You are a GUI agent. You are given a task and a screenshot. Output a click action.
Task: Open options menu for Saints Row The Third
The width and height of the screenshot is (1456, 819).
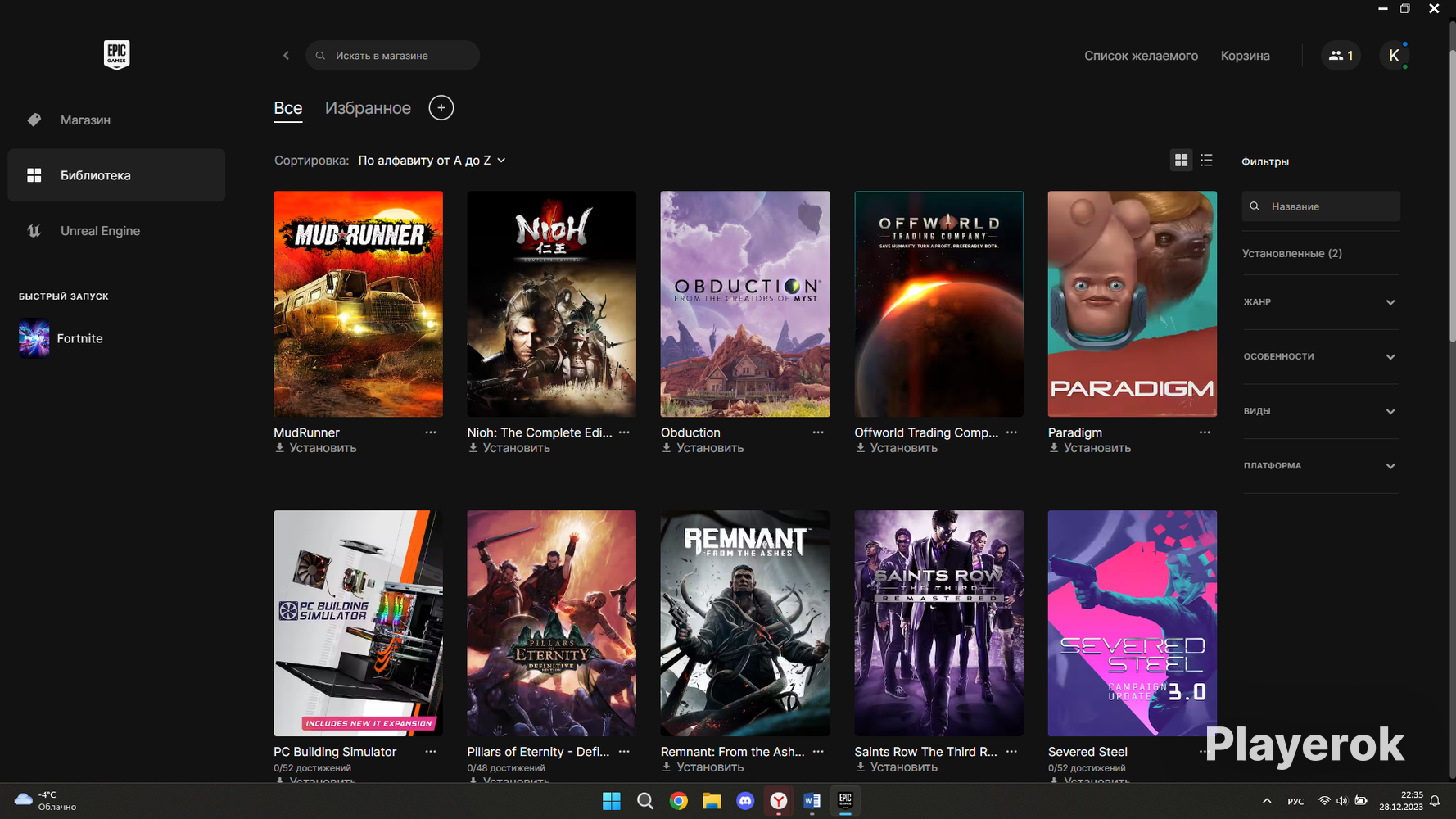tap(1011, 752)
